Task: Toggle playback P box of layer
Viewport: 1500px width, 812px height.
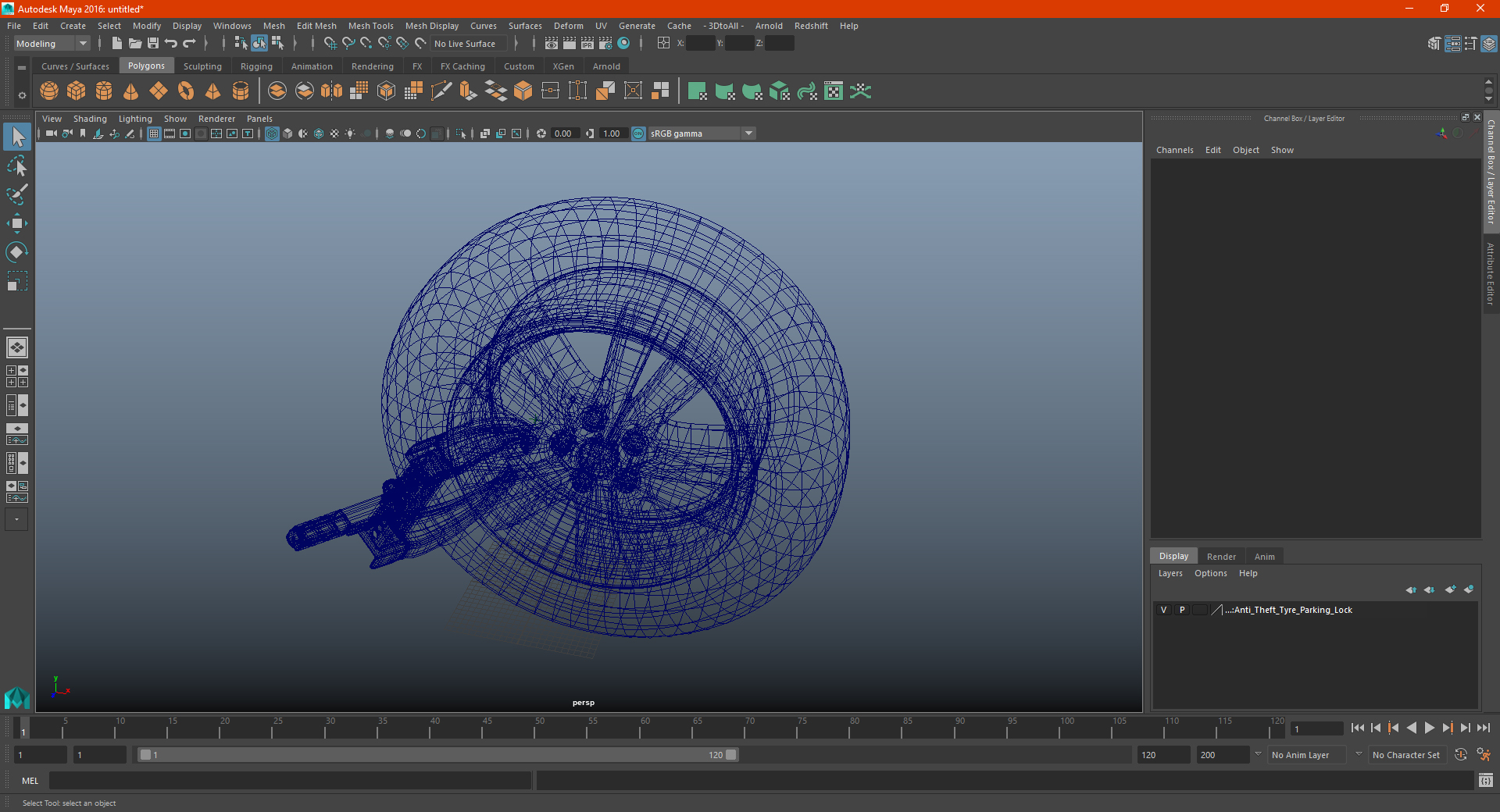Action: tap(1182, 610)
